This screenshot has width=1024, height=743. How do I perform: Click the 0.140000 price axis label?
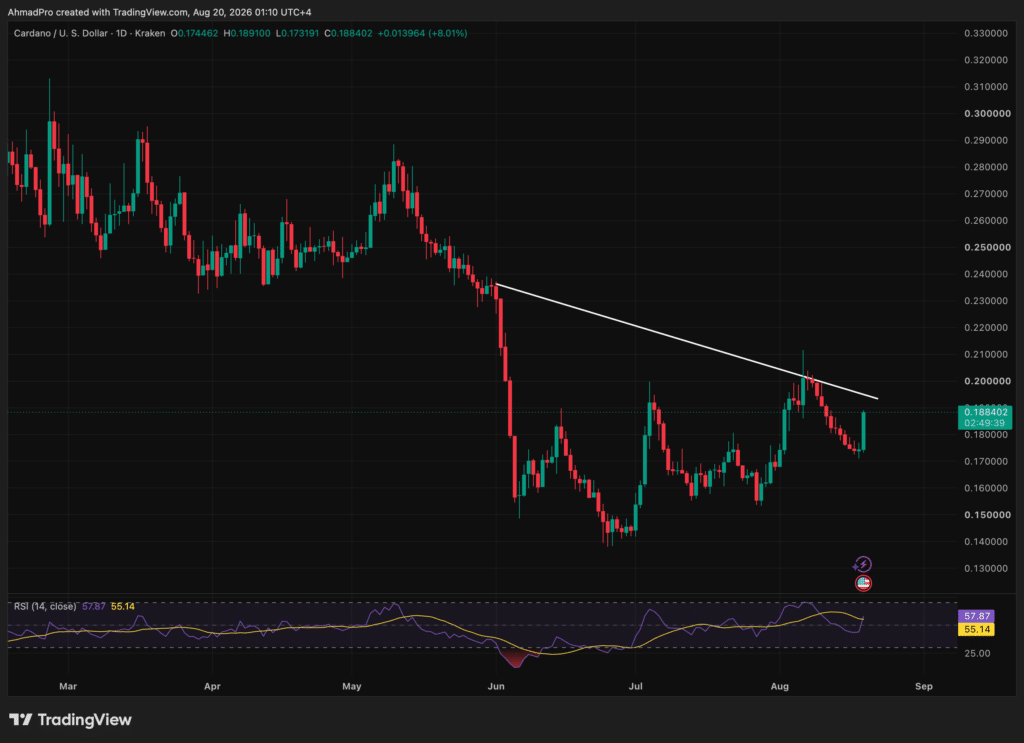(985, 542)
